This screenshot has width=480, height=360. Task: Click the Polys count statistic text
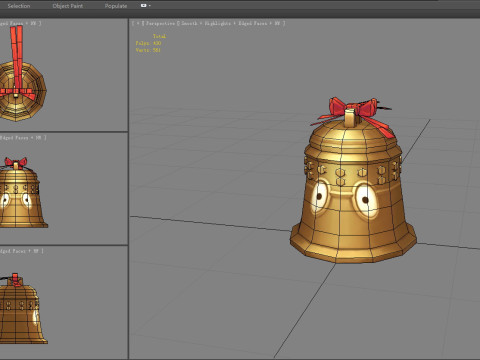[x=148, y=43]
